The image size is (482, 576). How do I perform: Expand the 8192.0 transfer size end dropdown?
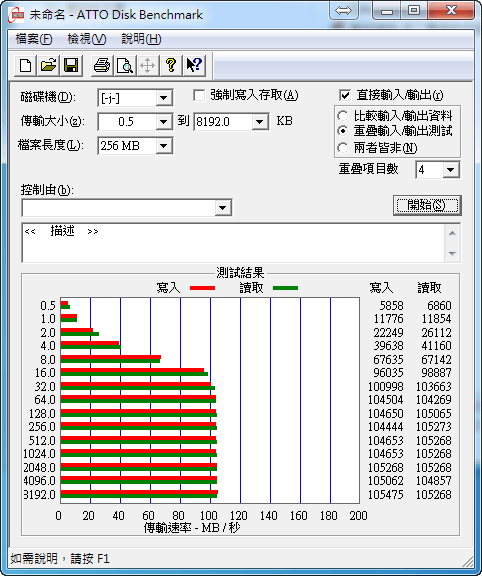point(260,122)
